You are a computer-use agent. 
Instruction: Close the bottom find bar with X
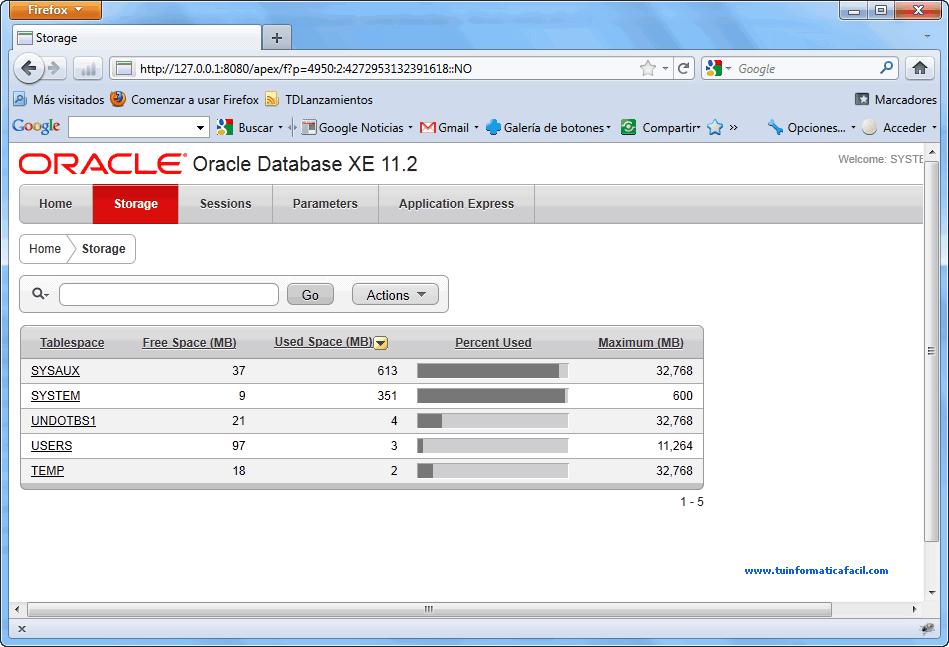click(x=22, y=629)
